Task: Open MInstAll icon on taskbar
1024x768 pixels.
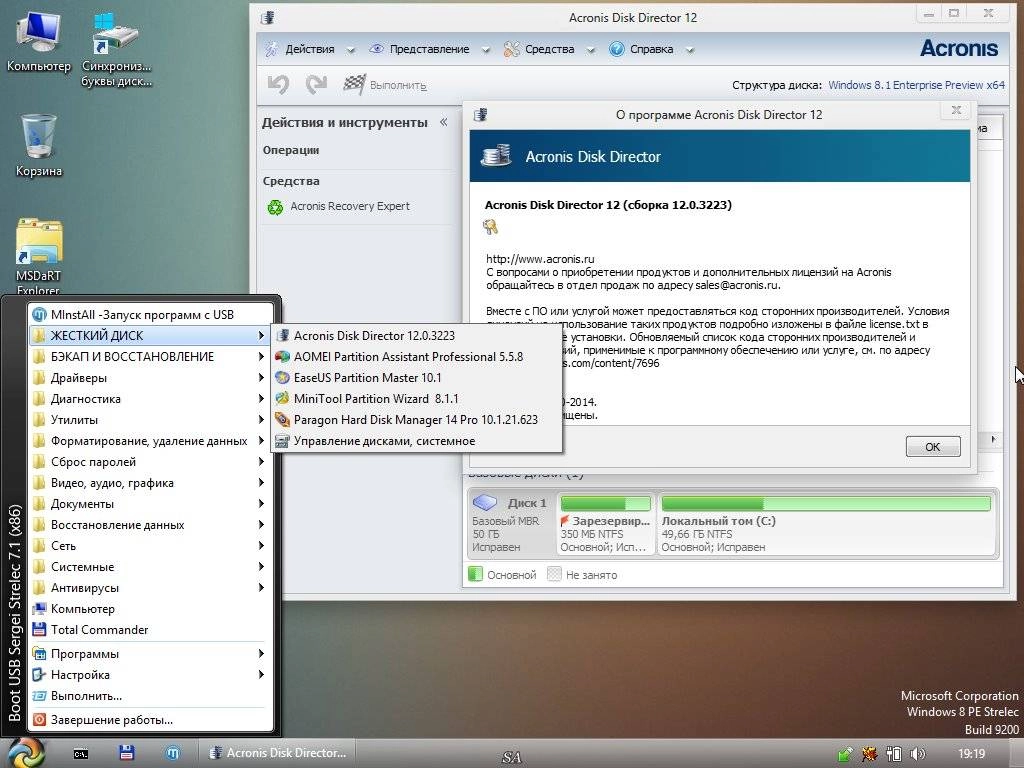Action: [x=172, y=753]
